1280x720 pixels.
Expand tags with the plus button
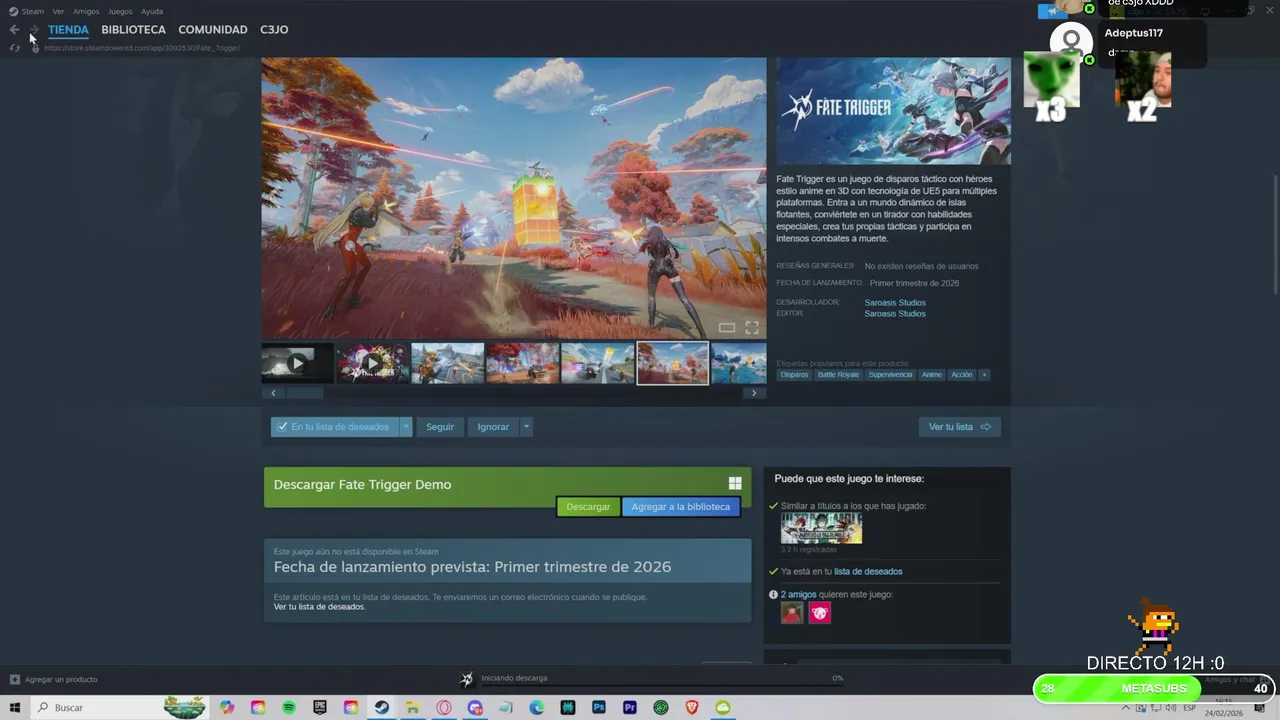(x=984, y=375)
